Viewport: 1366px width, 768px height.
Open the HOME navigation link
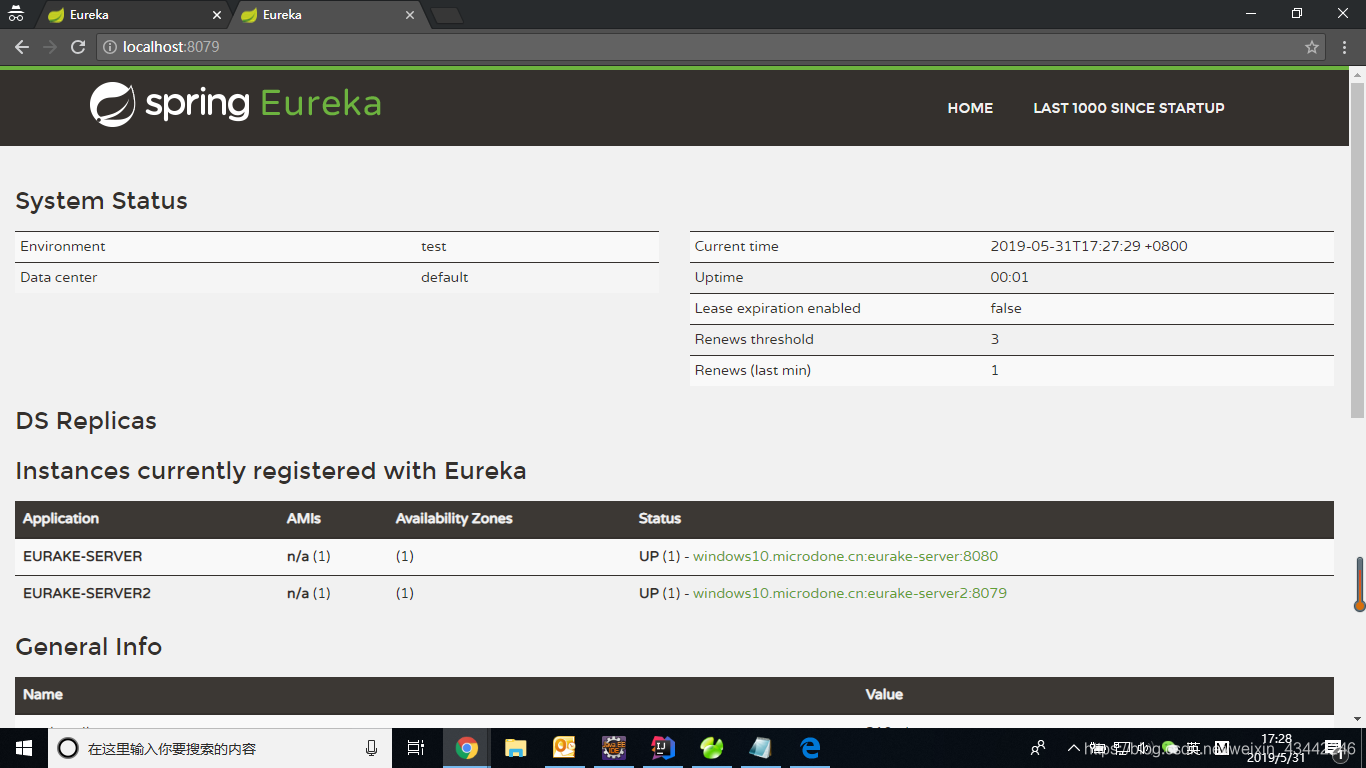click(970, 108)
